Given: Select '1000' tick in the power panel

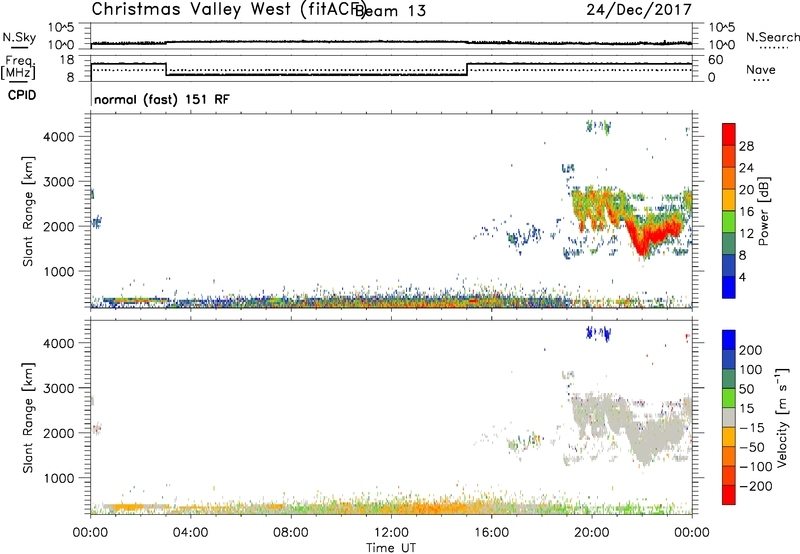Looking at the screenshot, I should [x=58, y=271].
